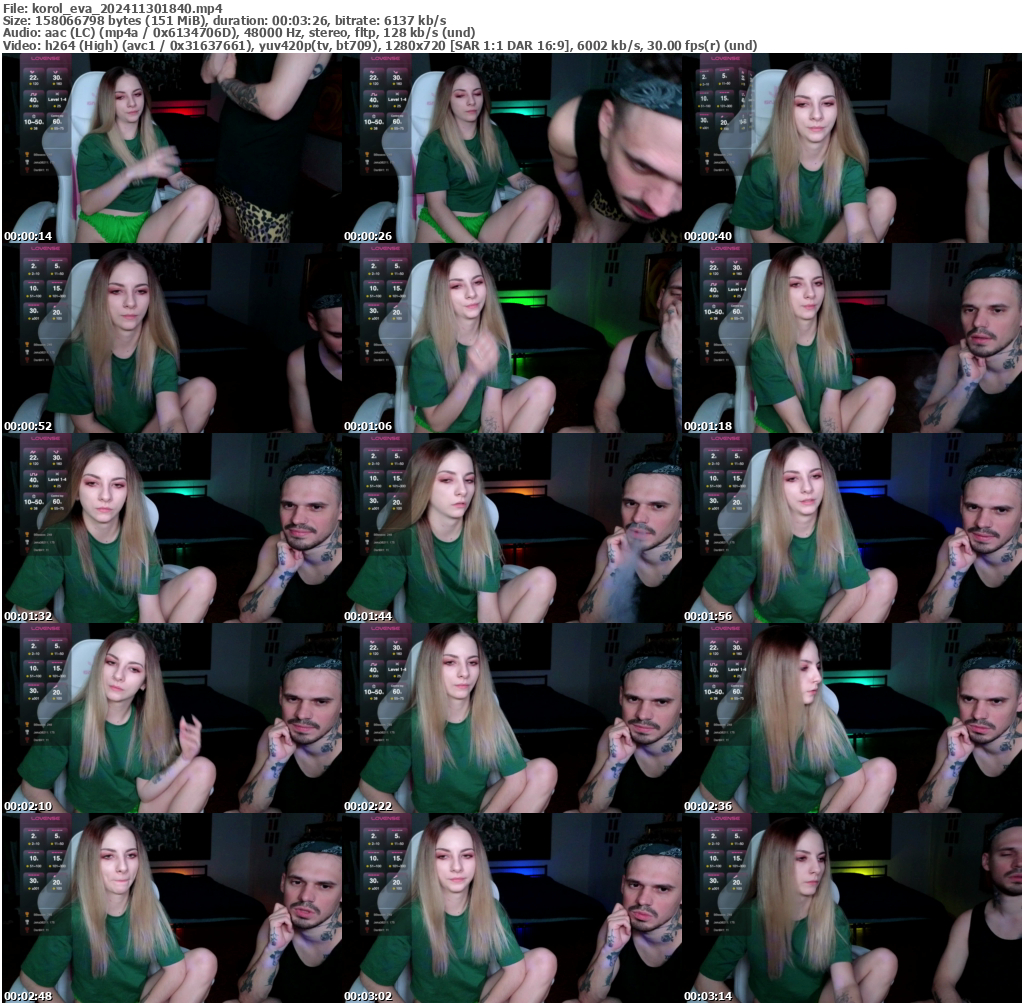The height and width of the screenshot is (1003, 1024).
Task: Toggle the 60-token special tip tile
Action: tap(57, 120)
